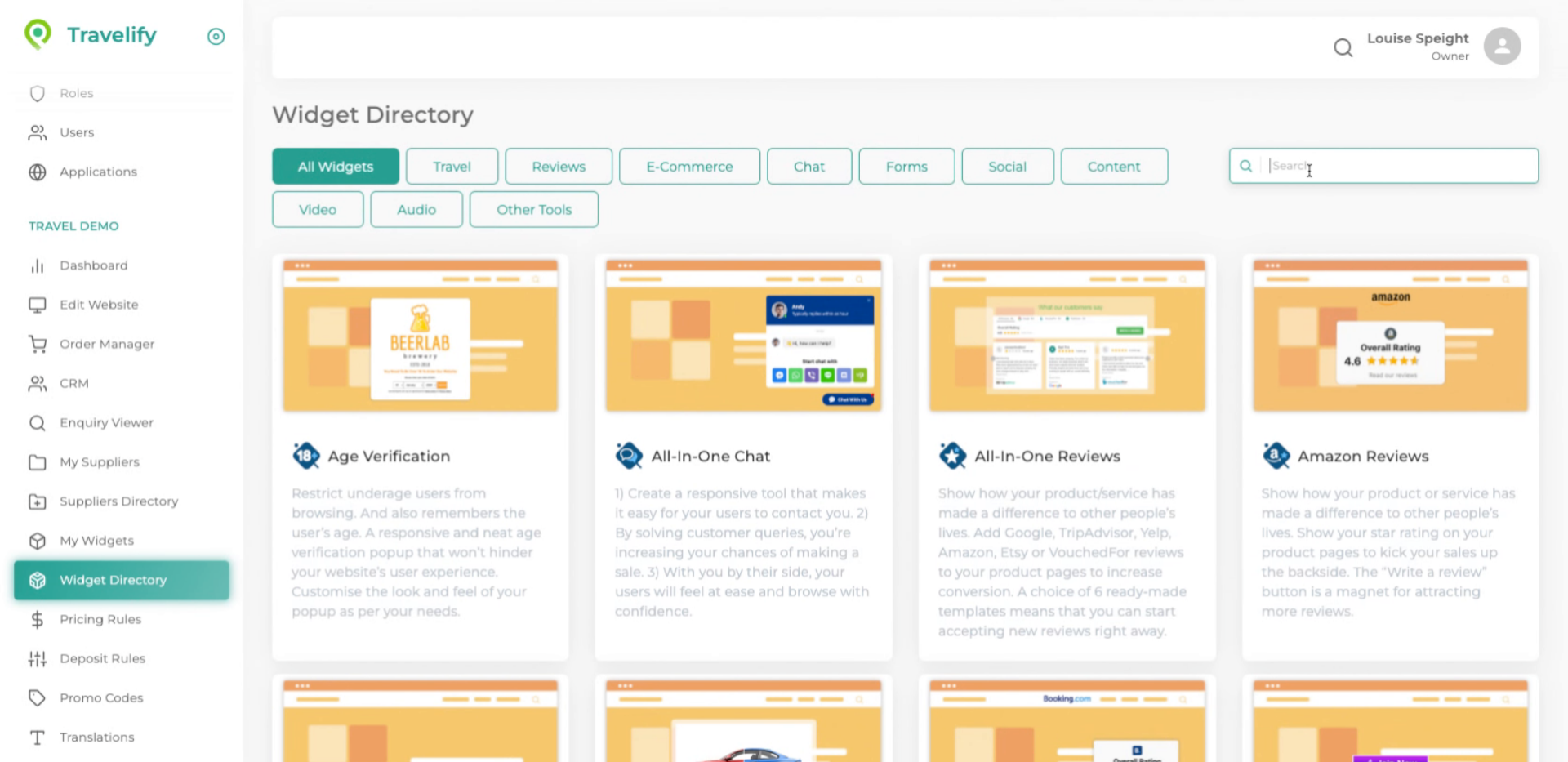Switch to the Reviews widget filter

[558, 166]
